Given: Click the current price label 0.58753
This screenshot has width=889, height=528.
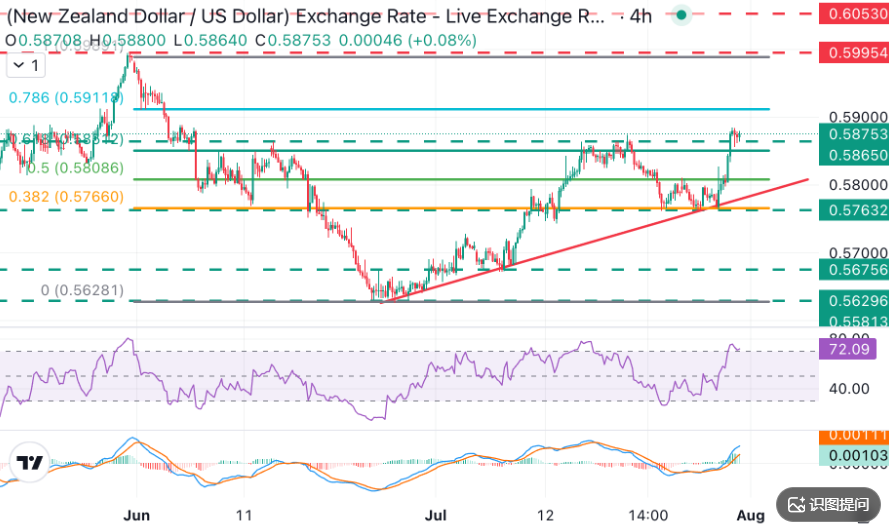Looking at the screenshot, I should [x=854, y=134].
